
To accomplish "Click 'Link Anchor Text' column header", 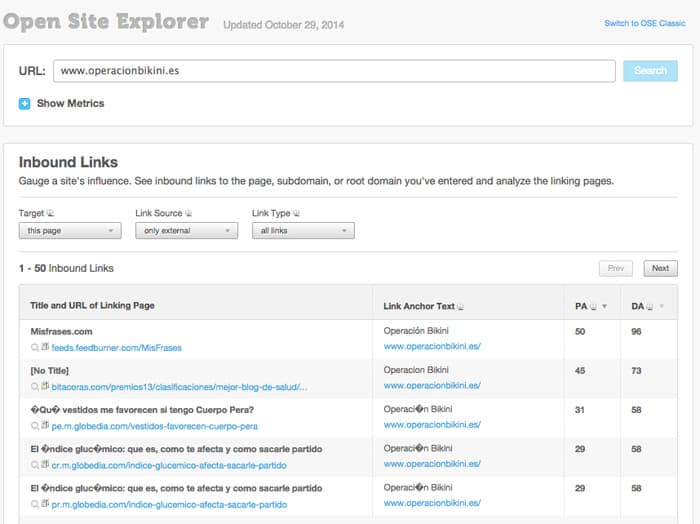I will [x=419, y=307].
